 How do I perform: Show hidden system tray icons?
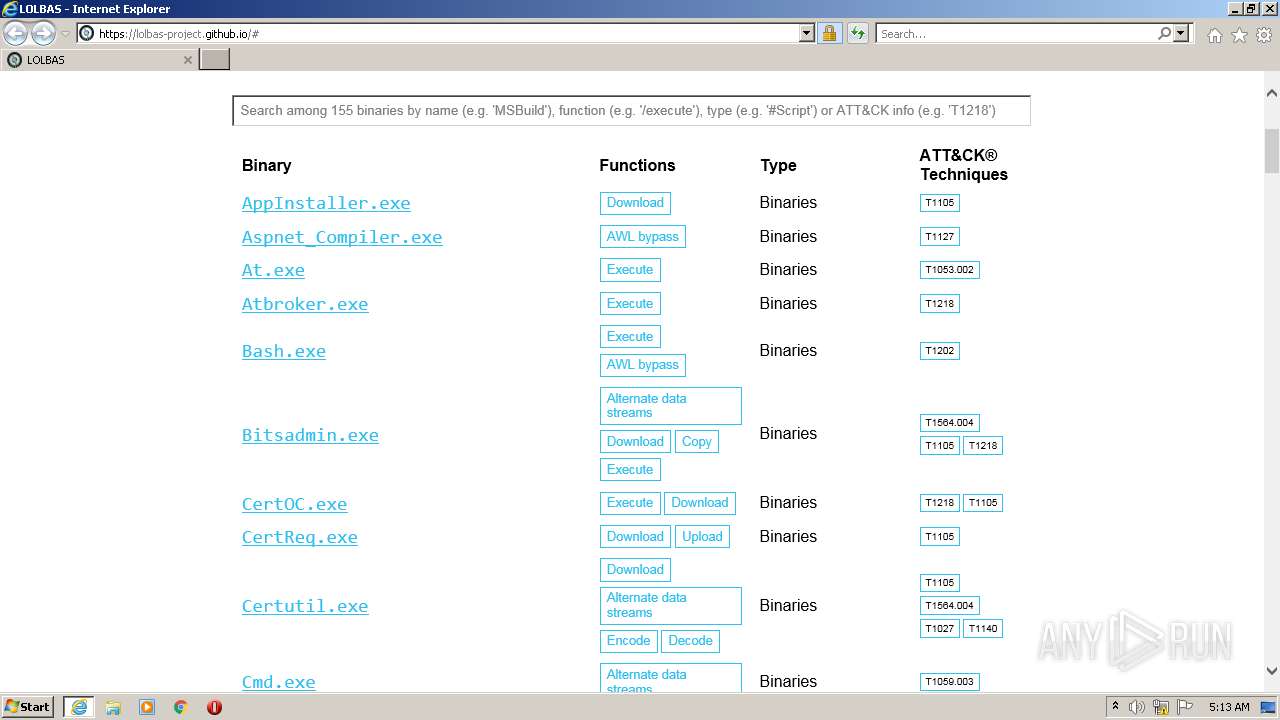1115,707
